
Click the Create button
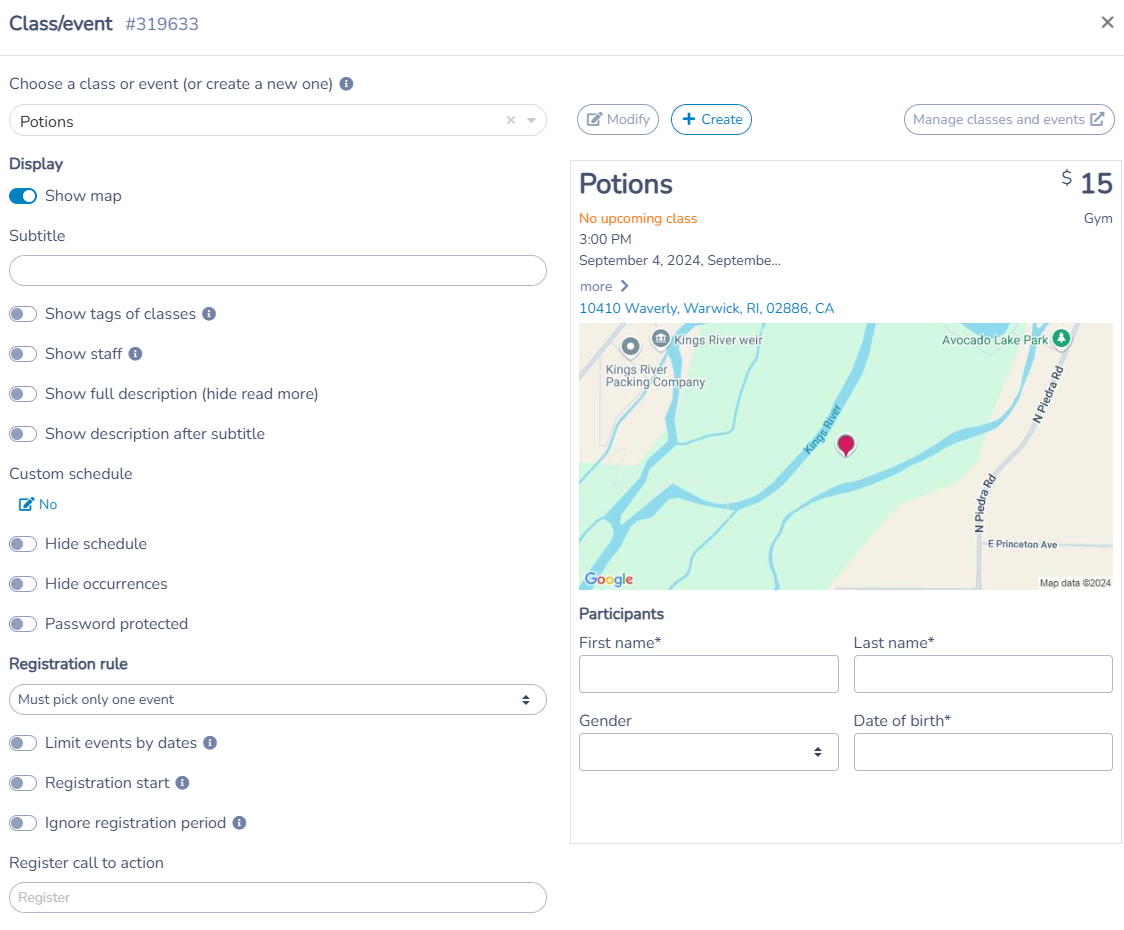pos(711,120)
